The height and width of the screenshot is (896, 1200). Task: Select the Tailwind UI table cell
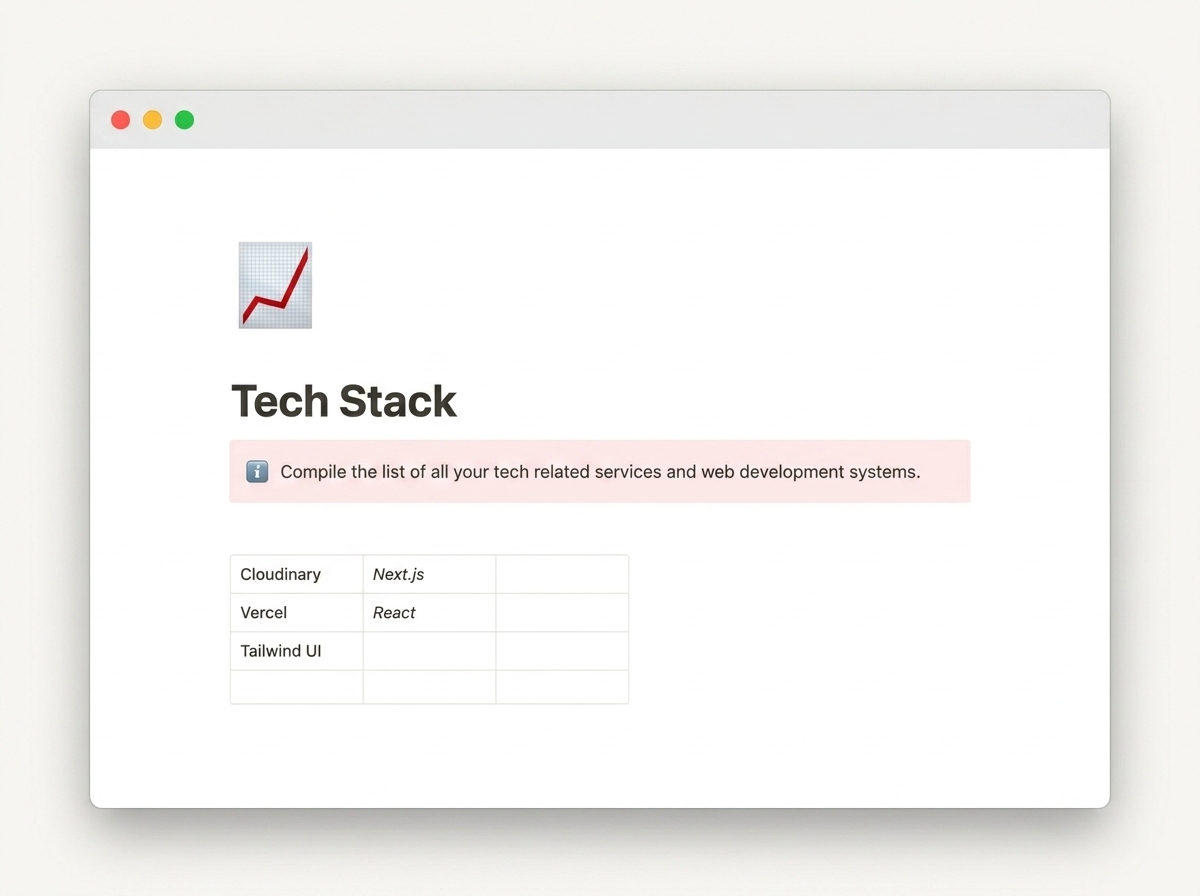pyautogui.click(x=297, y=650)
